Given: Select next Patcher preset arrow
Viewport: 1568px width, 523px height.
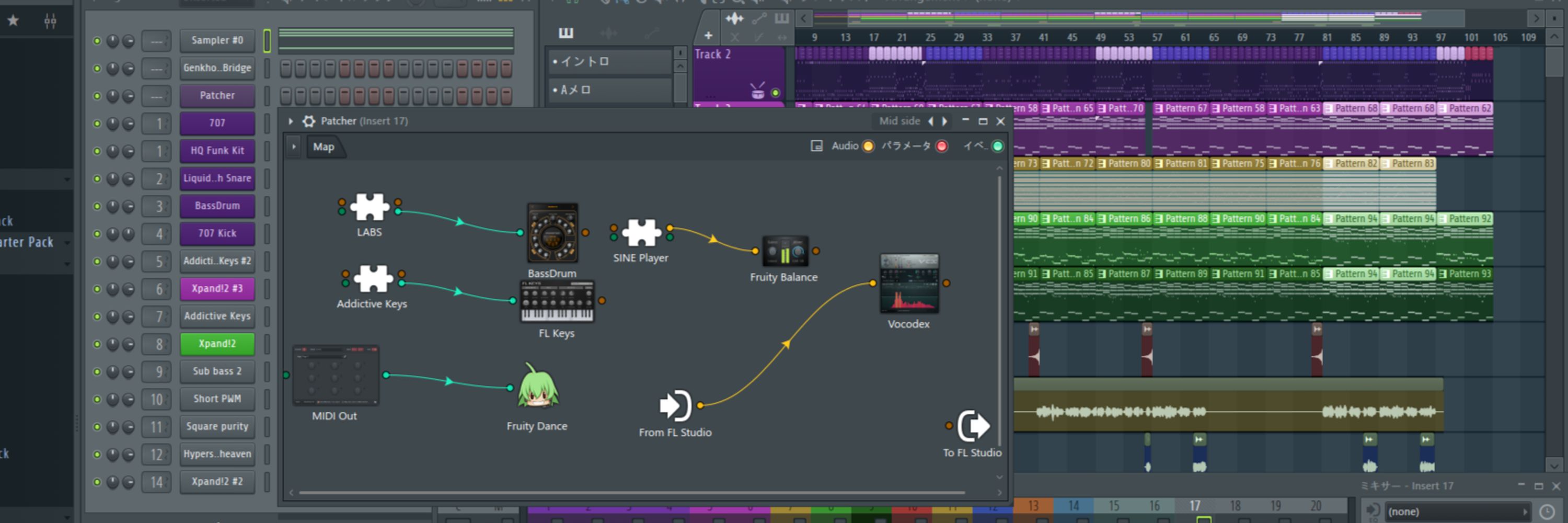Looking at the screenshot, I should (944, 121).
